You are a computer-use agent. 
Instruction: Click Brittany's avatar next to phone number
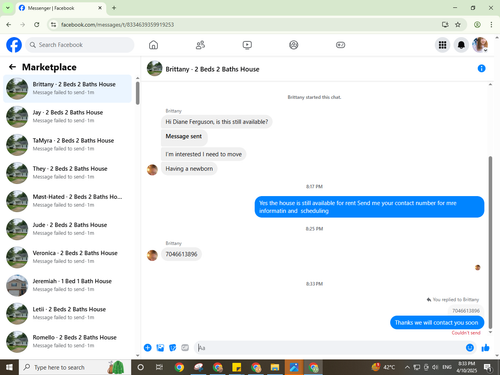(x=152, y=255)
